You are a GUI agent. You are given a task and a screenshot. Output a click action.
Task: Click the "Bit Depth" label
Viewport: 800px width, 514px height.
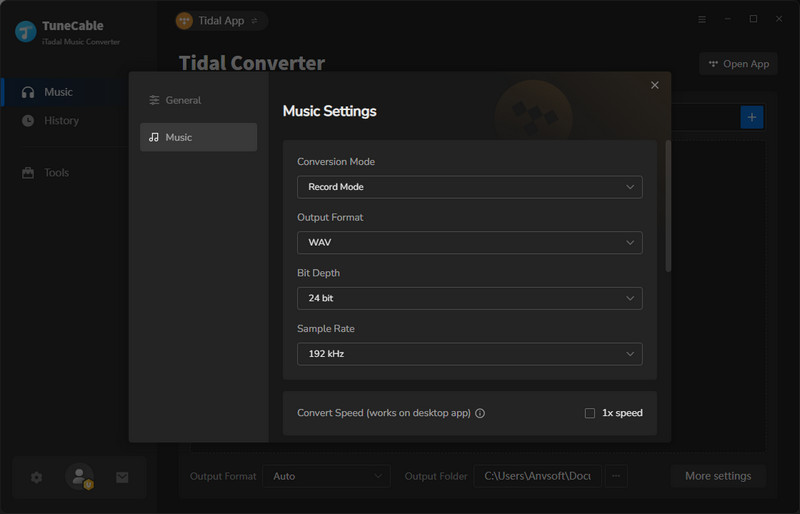[318, 273]
